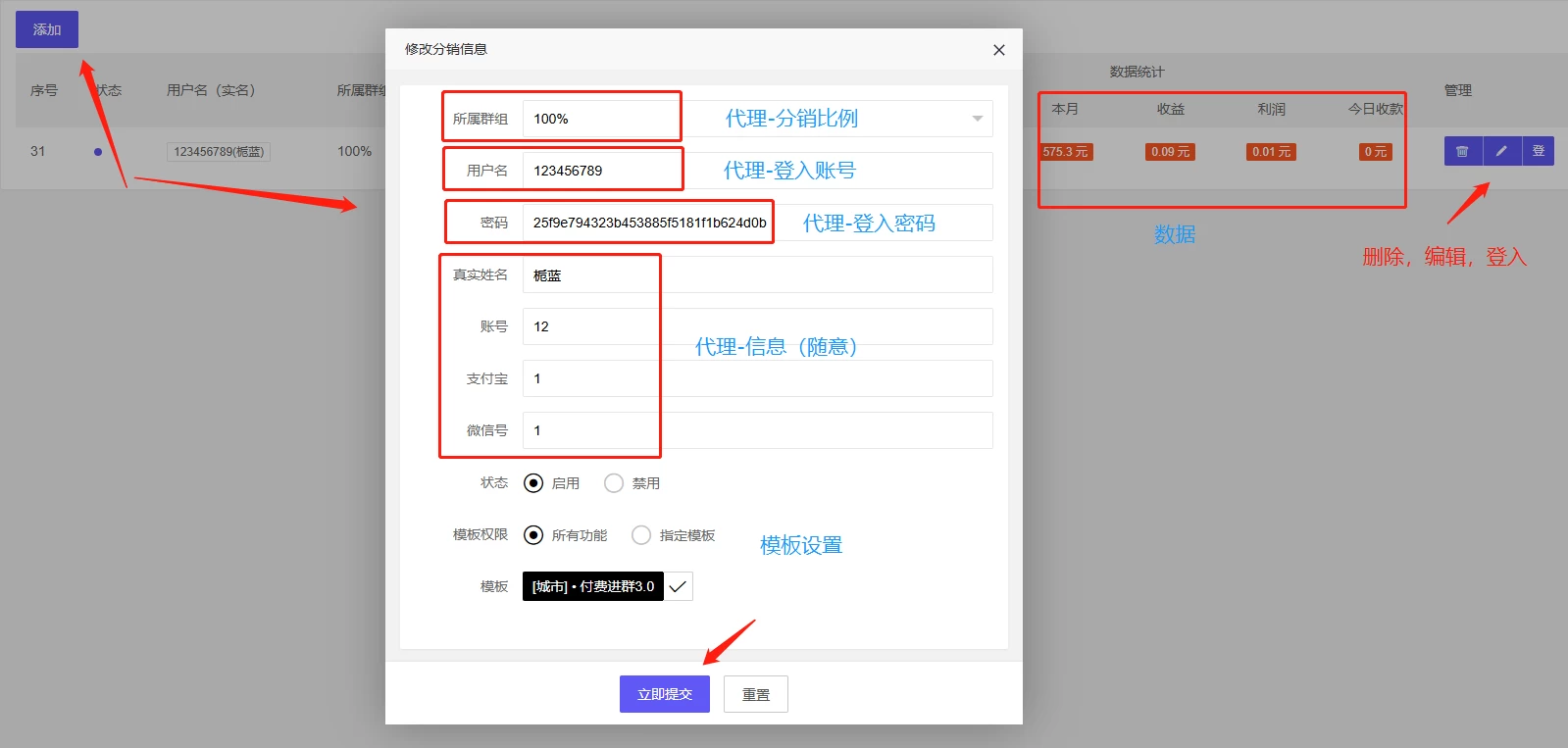This screenshot has width=1568, height=748.
Task: Choose 所有功能 for template permission
Action: pyautogui.click(x=533, y=535)
